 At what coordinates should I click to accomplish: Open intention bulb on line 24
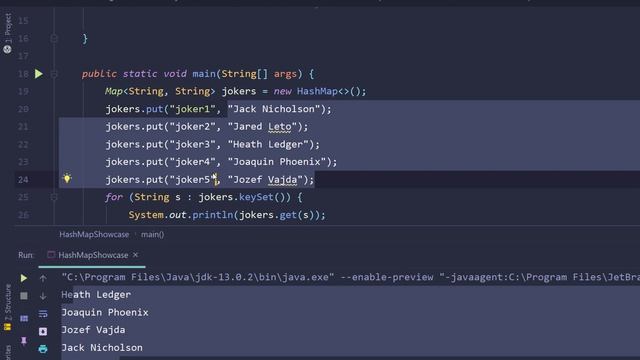coord(67,178)
